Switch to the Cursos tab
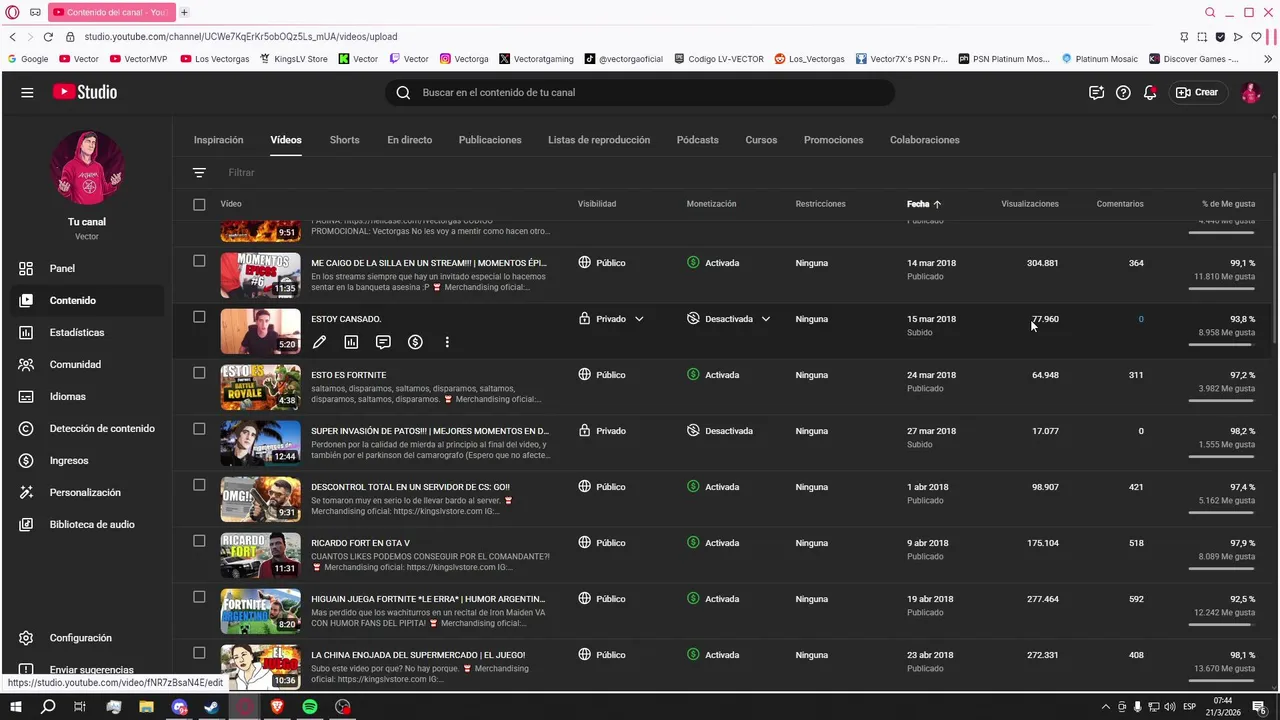Image resolution: width=1280 pixels, height=720 pixels. point(761,140)
